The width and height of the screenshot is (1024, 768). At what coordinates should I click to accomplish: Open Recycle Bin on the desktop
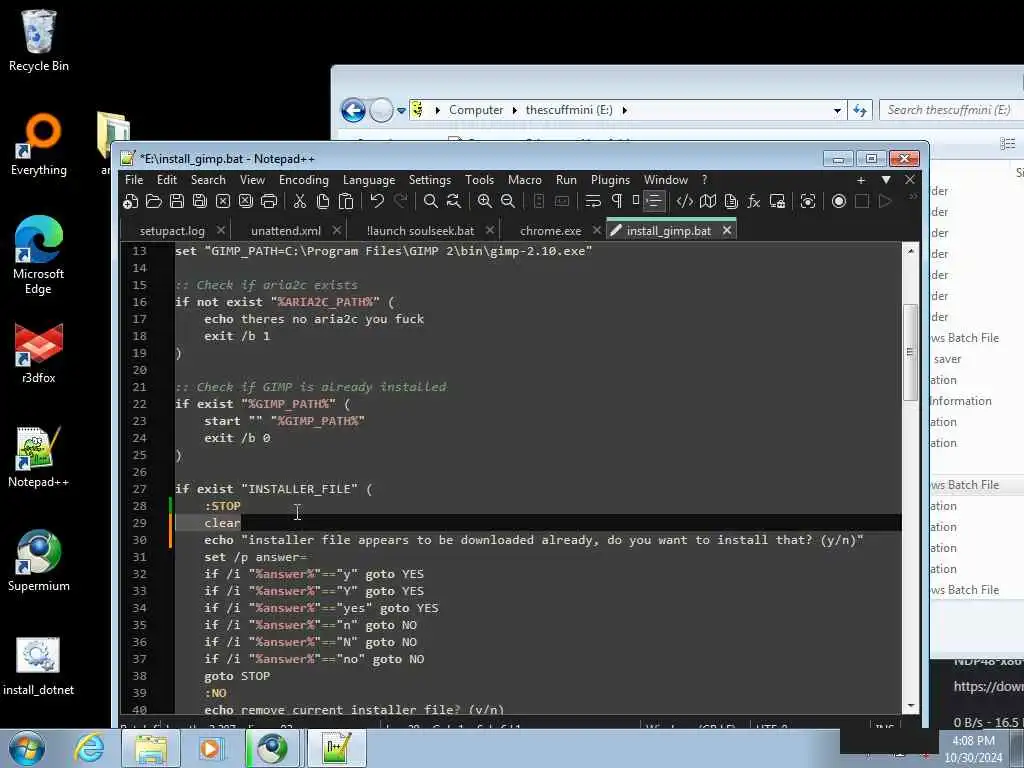point(39,41)
